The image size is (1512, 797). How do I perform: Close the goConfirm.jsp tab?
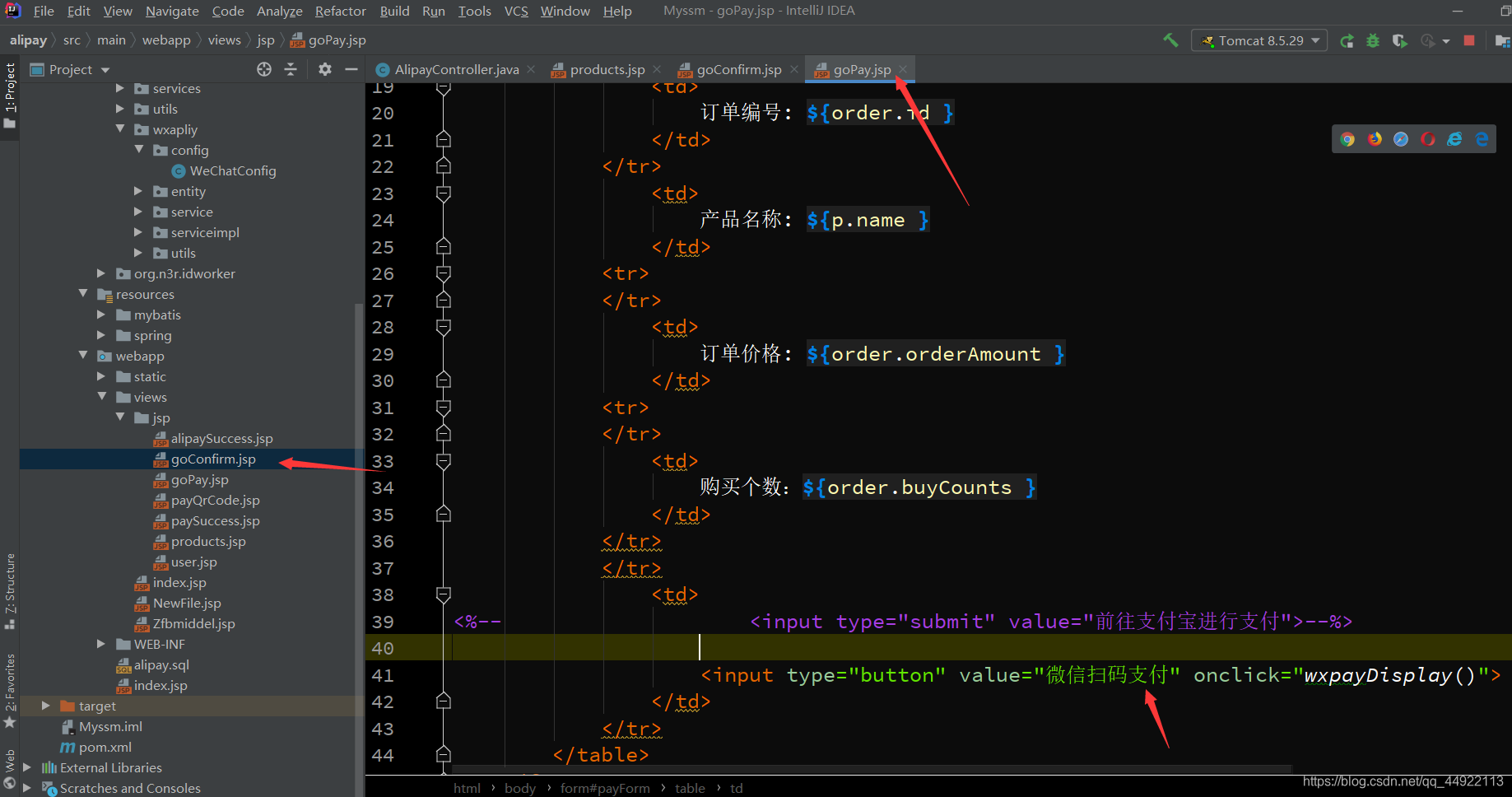(793, 69)
